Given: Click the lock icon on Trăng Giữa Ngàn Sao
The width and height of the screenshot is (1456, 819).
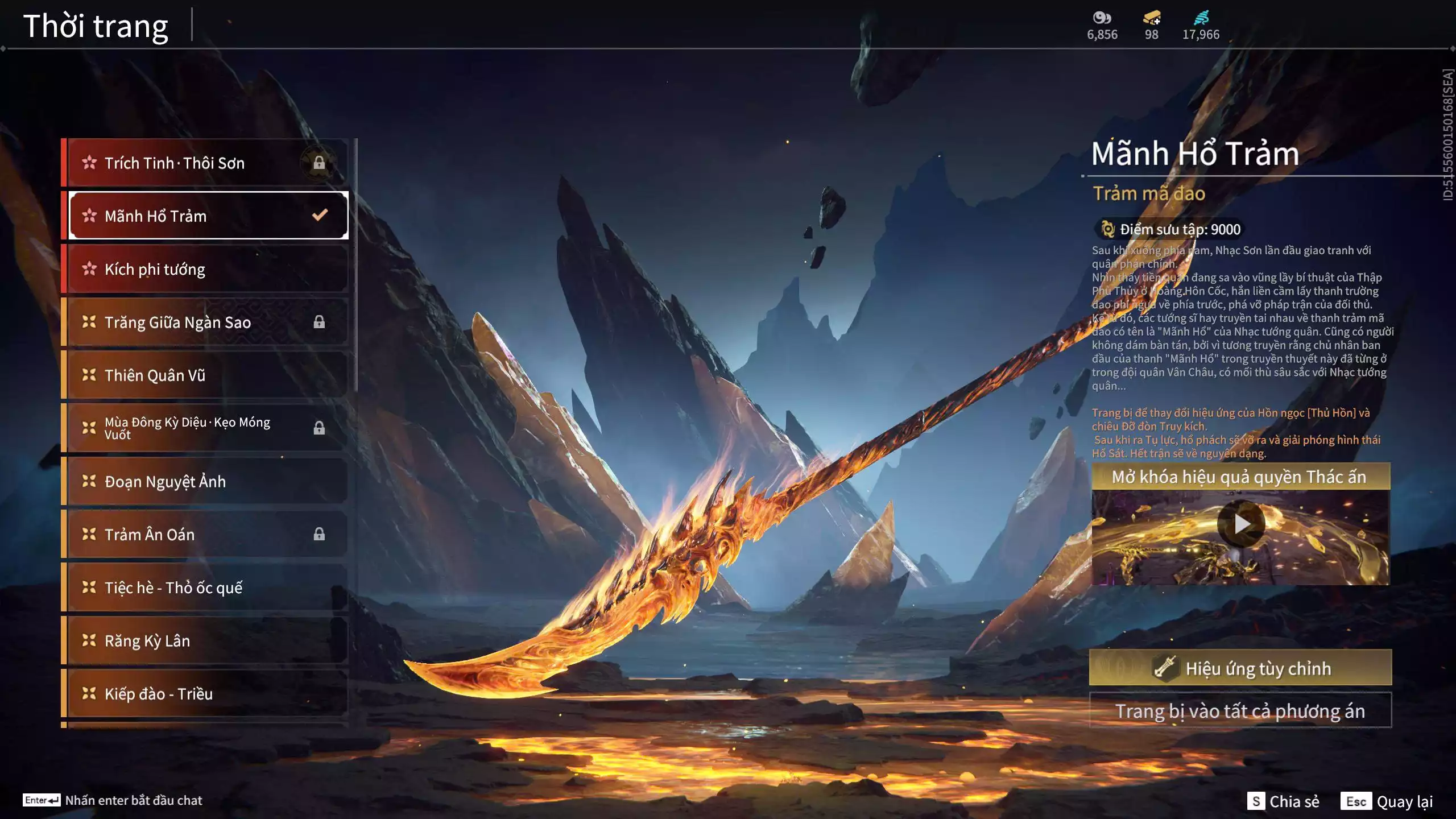Looking at the screenshot, I should (319, 322).
